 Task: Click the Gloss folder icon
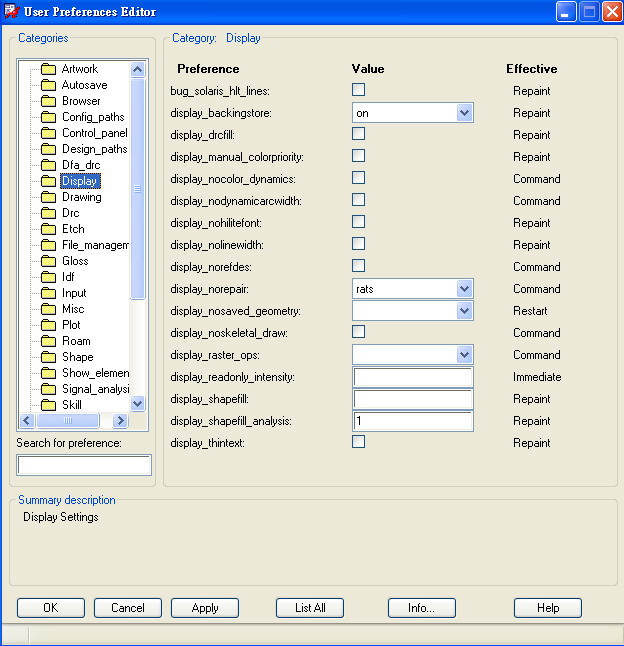point(48,261)
